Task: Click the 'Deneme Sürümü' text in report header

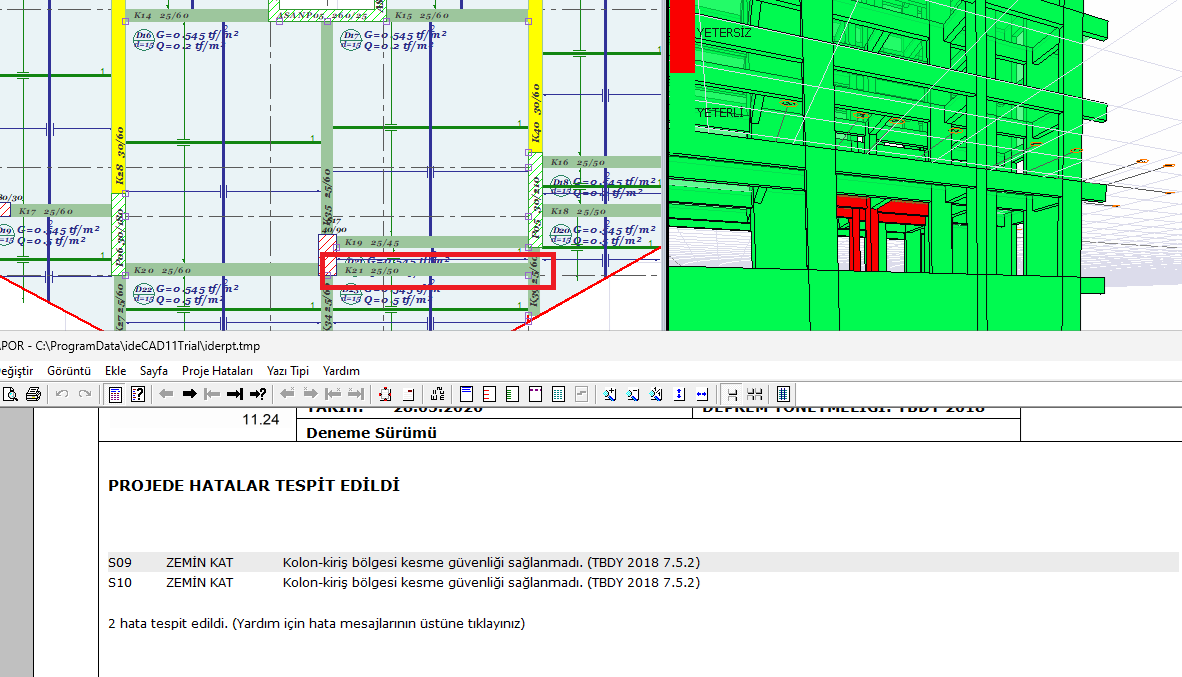Action: (x=372, y=433)
